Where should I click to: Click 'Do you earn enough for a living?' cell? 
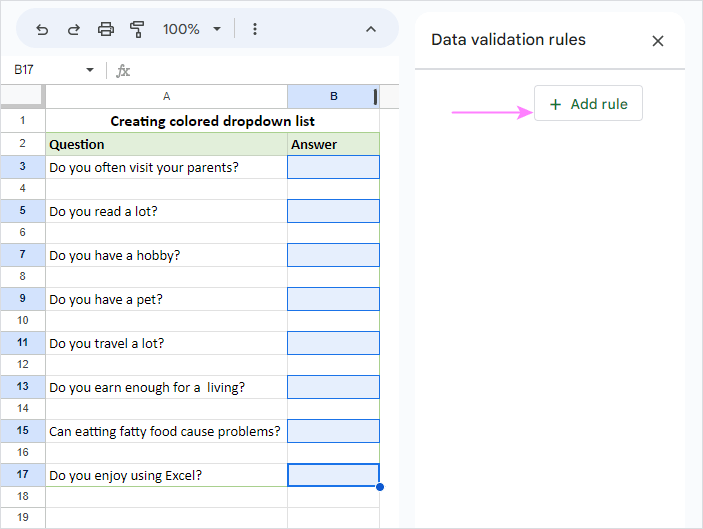coord(166,387)
